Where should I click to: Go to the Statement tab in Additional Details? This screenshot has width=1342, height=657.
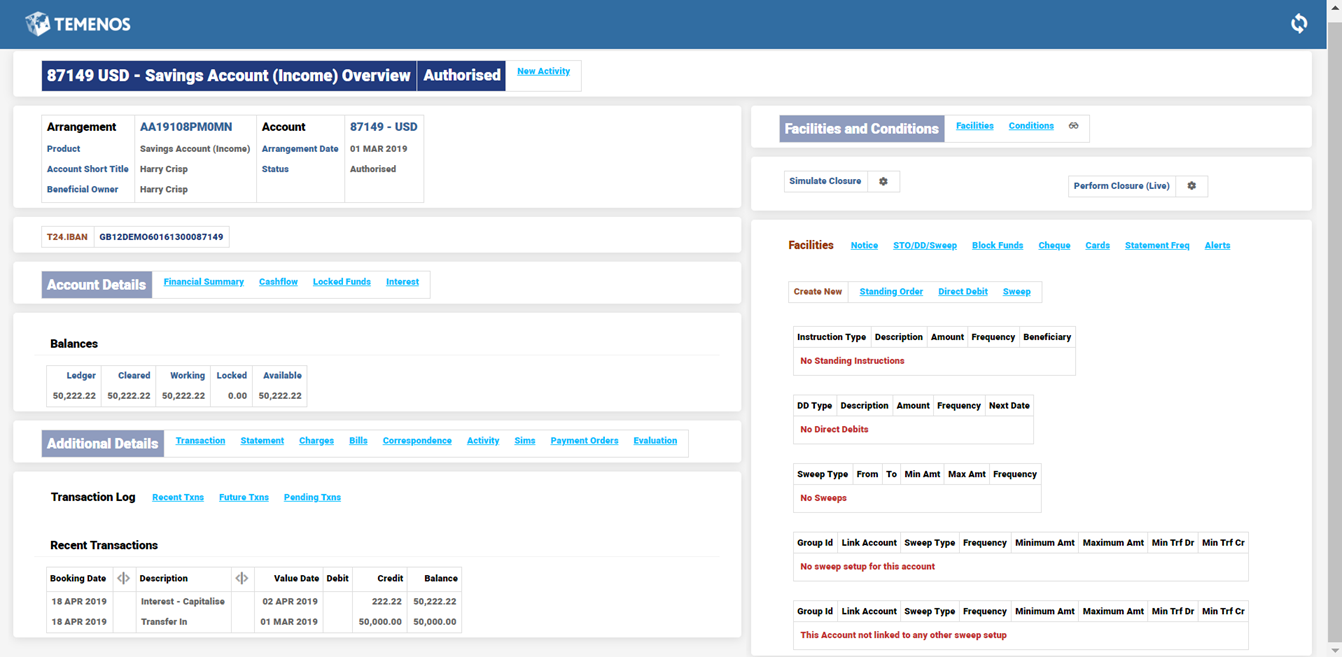(262, 441)
